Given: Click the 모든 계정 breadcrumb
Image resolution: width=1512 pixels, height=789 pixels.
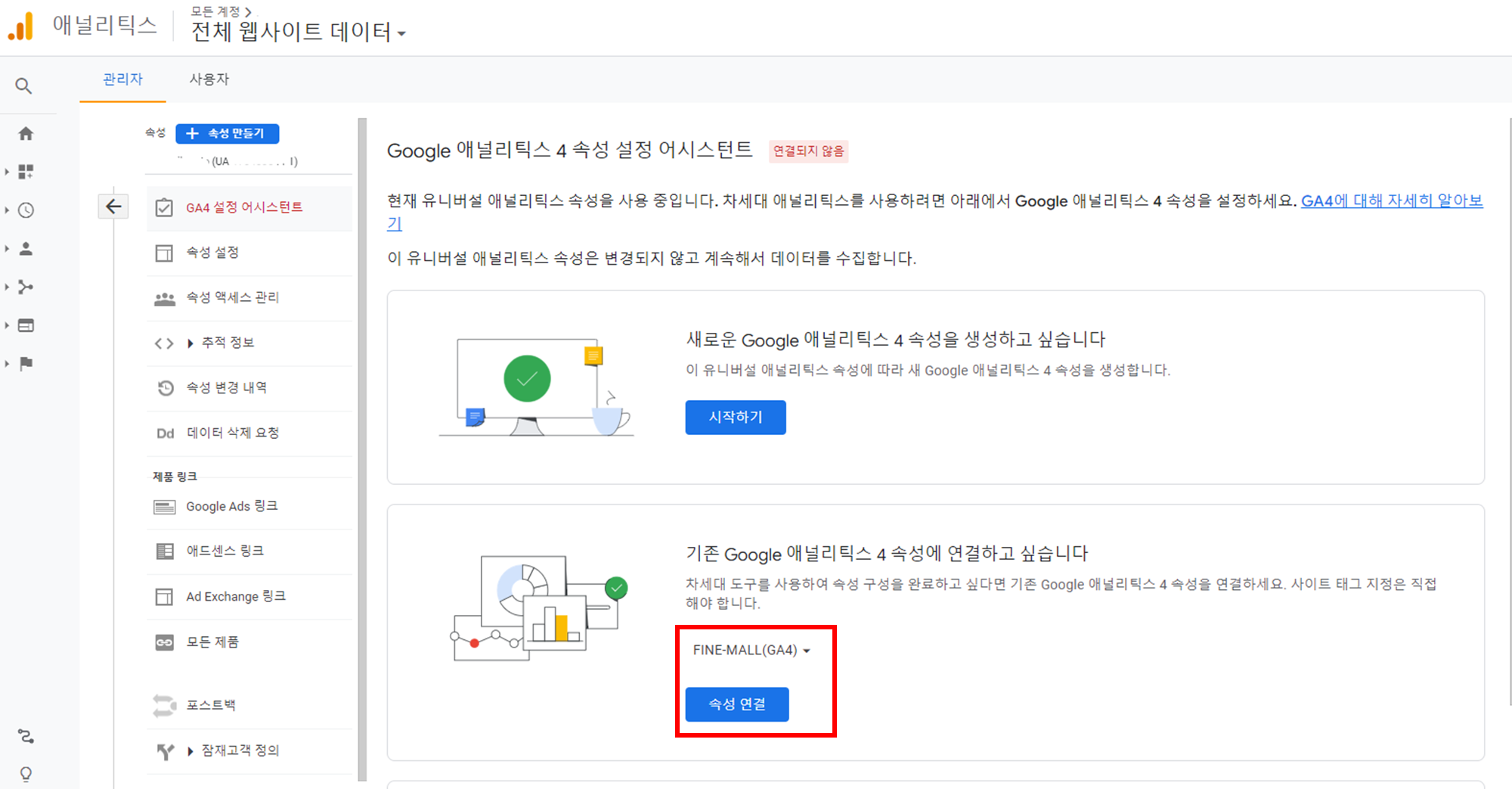Looking at the screenshot, I should (x=216, y=11).
